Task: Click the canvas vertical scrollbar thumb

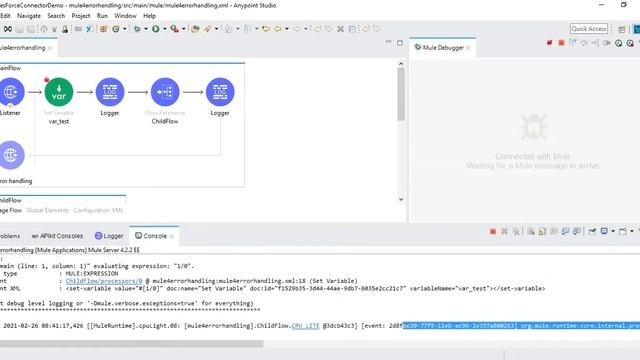Action: point(401,94)
